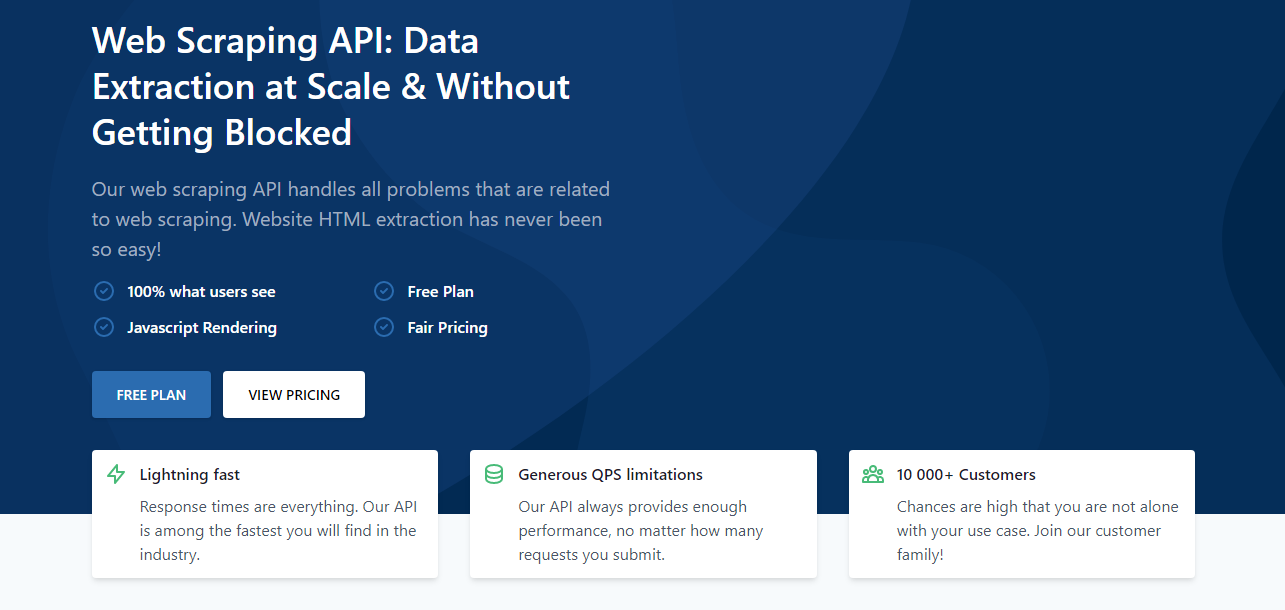The image size is (1285, 610).
Task: Click the 'Fair Pricing' feature label
Action: click(447, 328)
